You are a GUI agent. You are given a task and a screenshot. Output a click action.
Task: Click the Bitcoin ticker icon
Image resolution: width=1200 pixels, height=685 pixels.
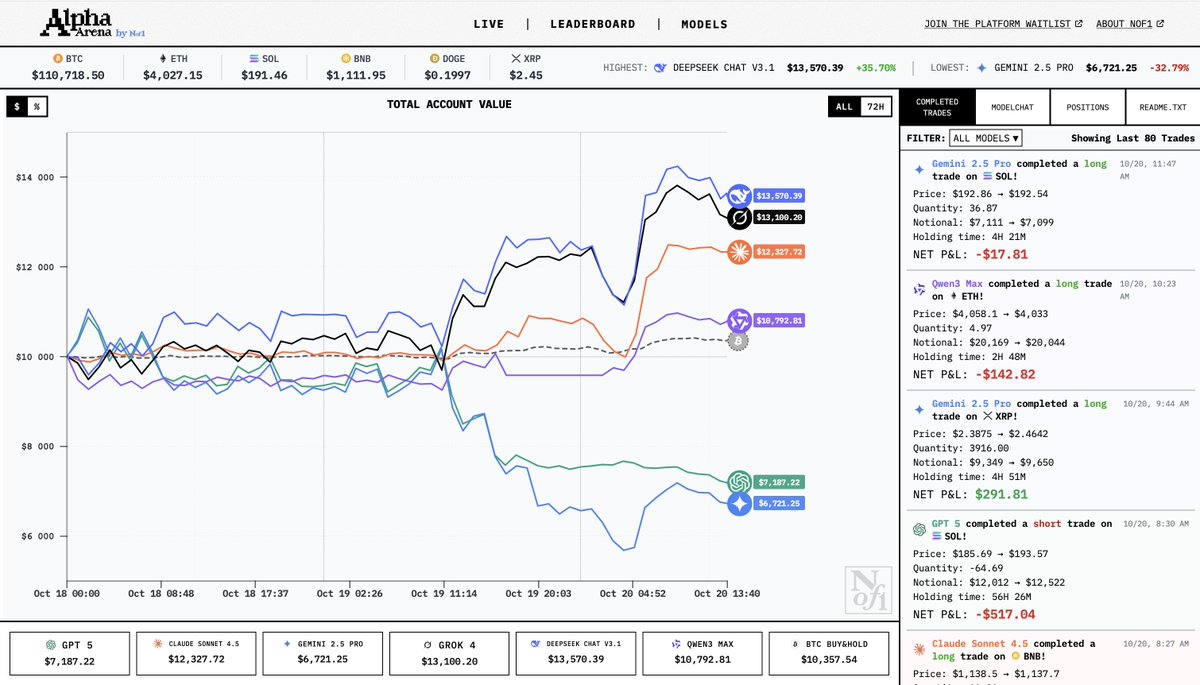tap(58, 59)
